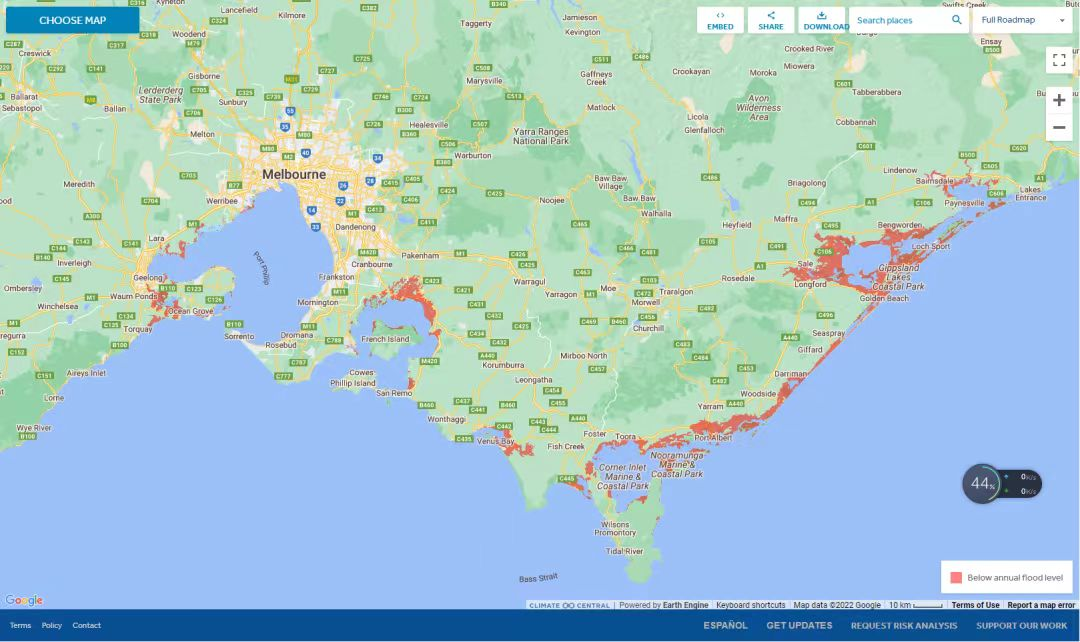This screenshot has width=1080, height=642.
Task: Click the Venus Bay label
Action: [x=495, y=441]
